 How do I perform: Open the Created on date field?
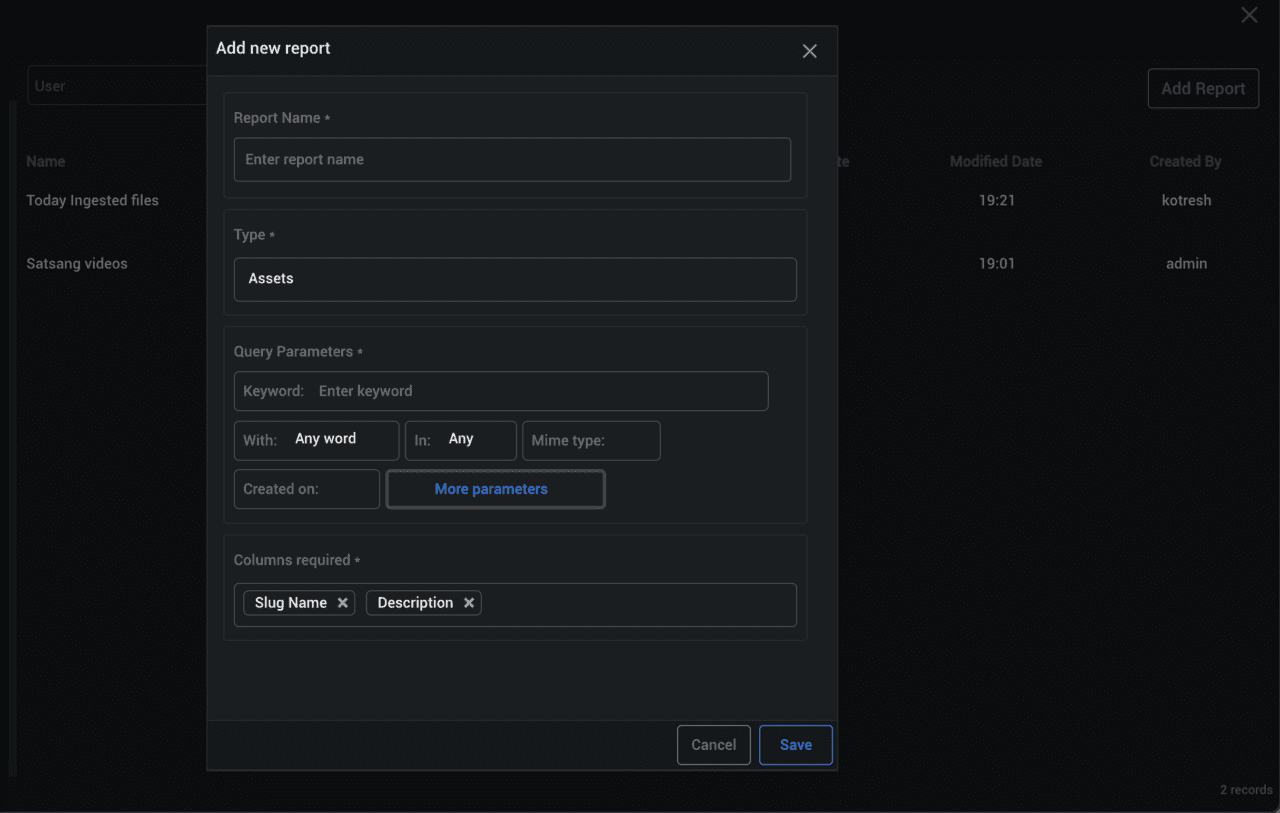tap(307, 489)
